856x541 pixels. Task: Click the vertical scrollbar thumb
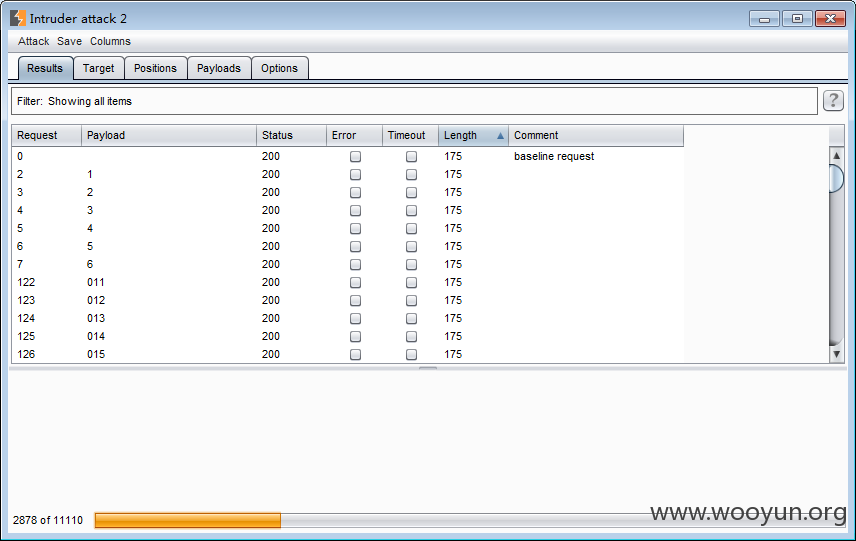pyautogui.click(x=836, y=179)
